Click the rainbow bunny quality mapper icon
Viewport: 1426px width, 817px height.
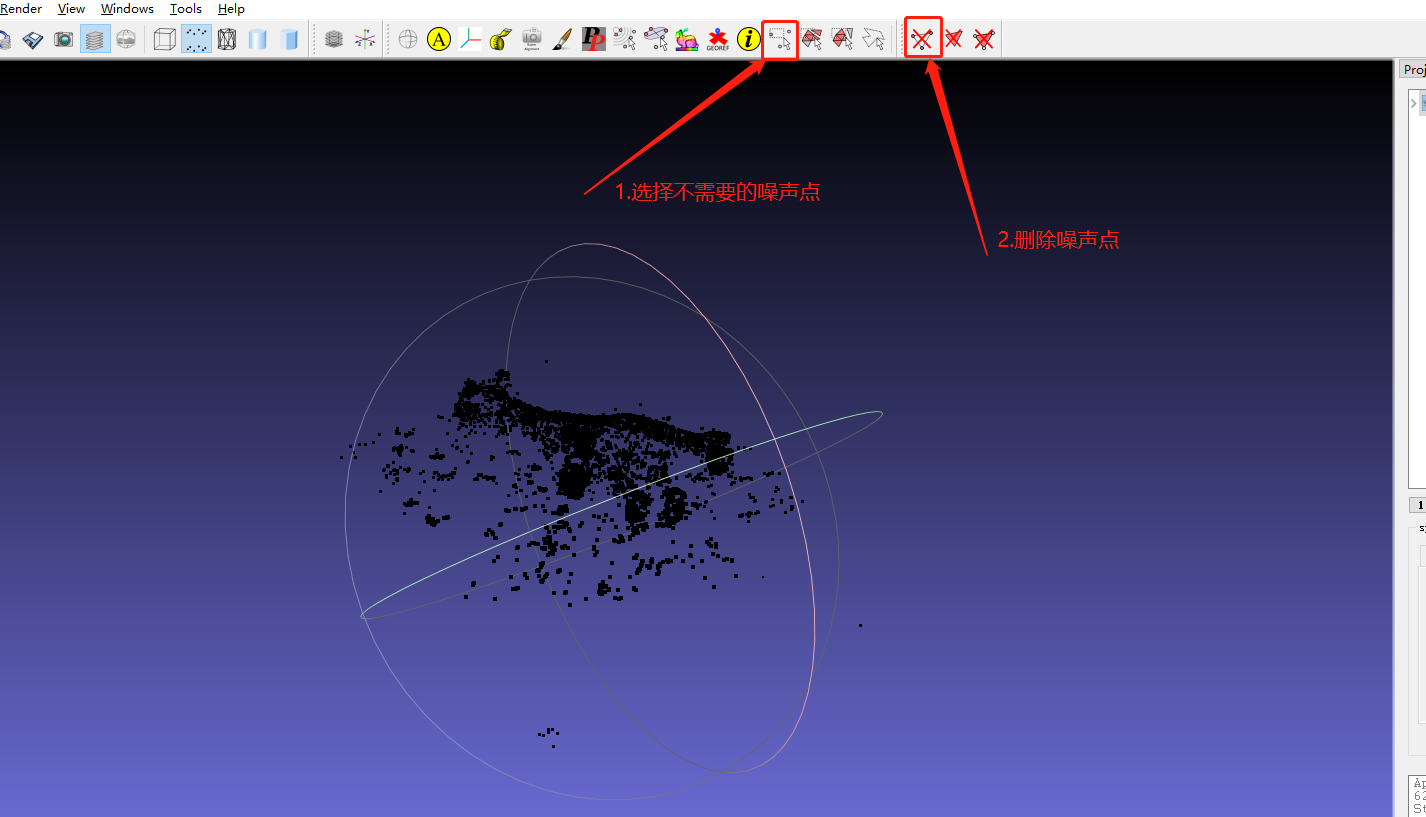pyautogui.click(x=687, y=39)
